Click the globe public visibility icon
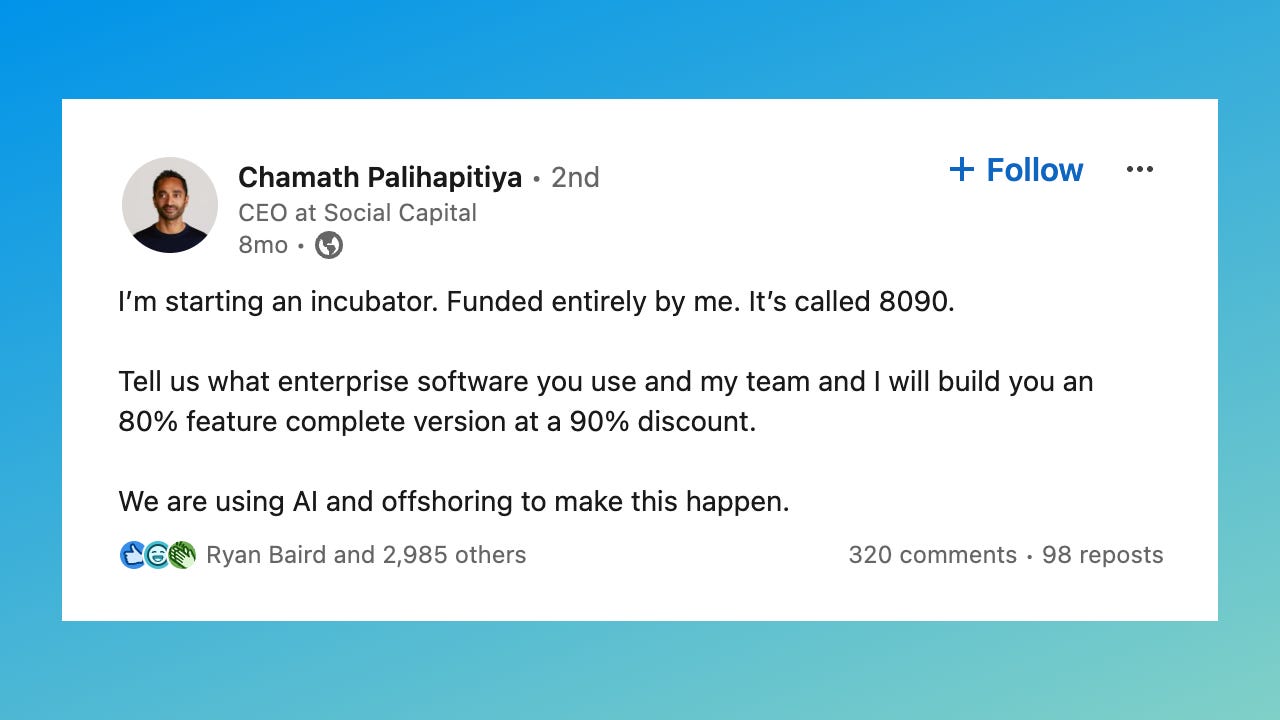The width and height of the screenshot is (1280, 720). [x=329, y=244]
